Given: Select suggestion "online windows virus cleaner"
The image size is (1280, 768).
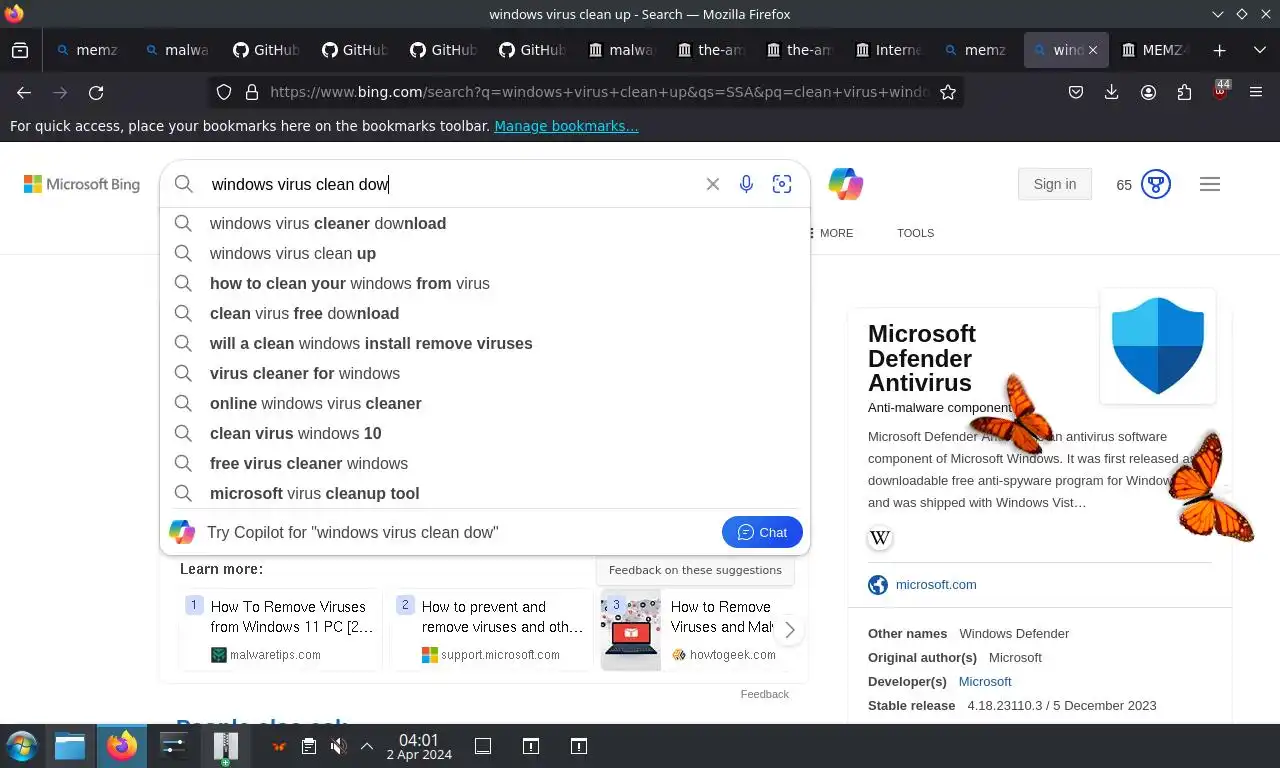Looking at the screenshot, I should pos(485,403).
